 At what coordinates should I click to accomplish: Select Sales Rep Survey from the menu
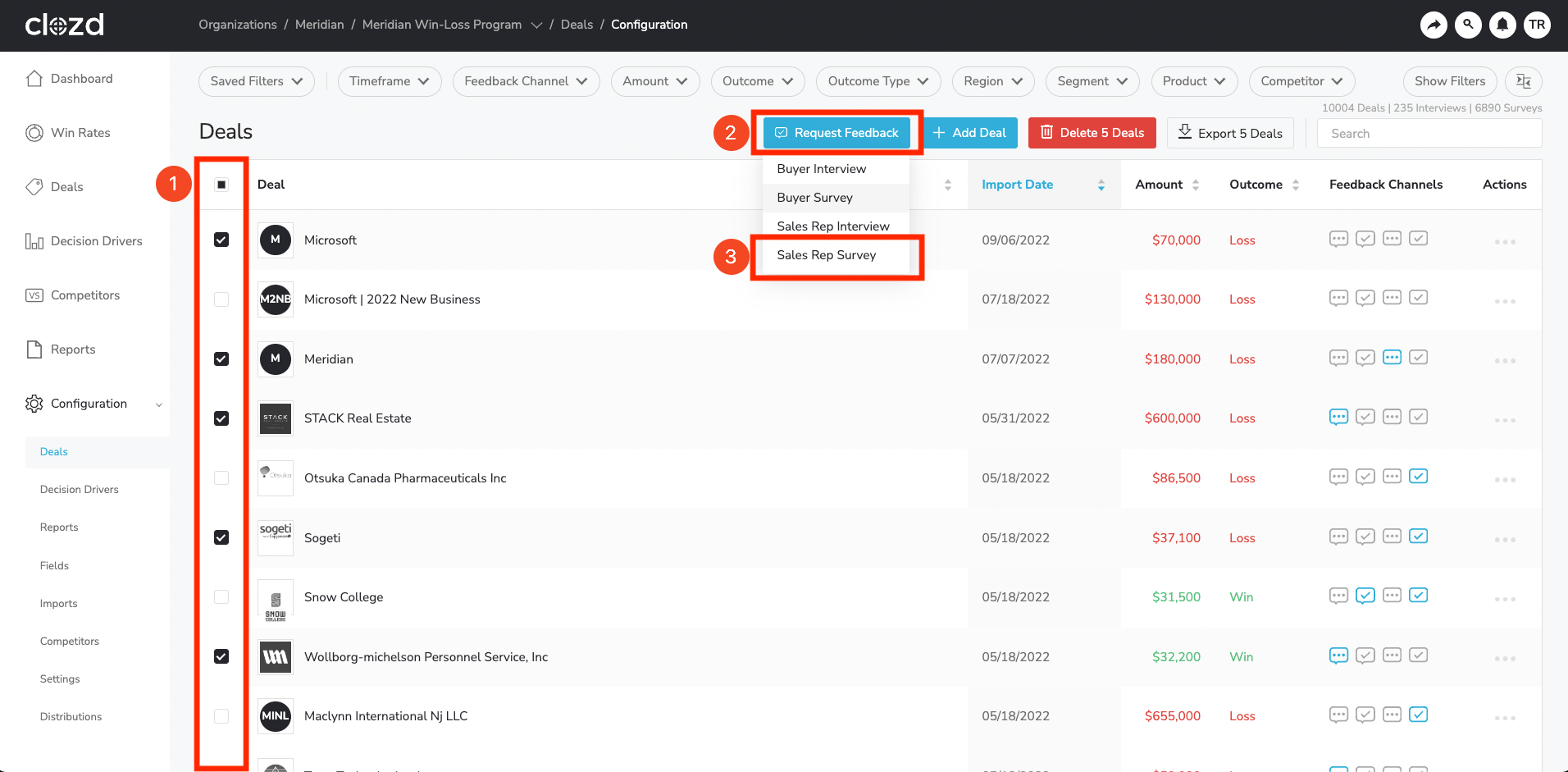pyautogui.click(x=836, y=255)
